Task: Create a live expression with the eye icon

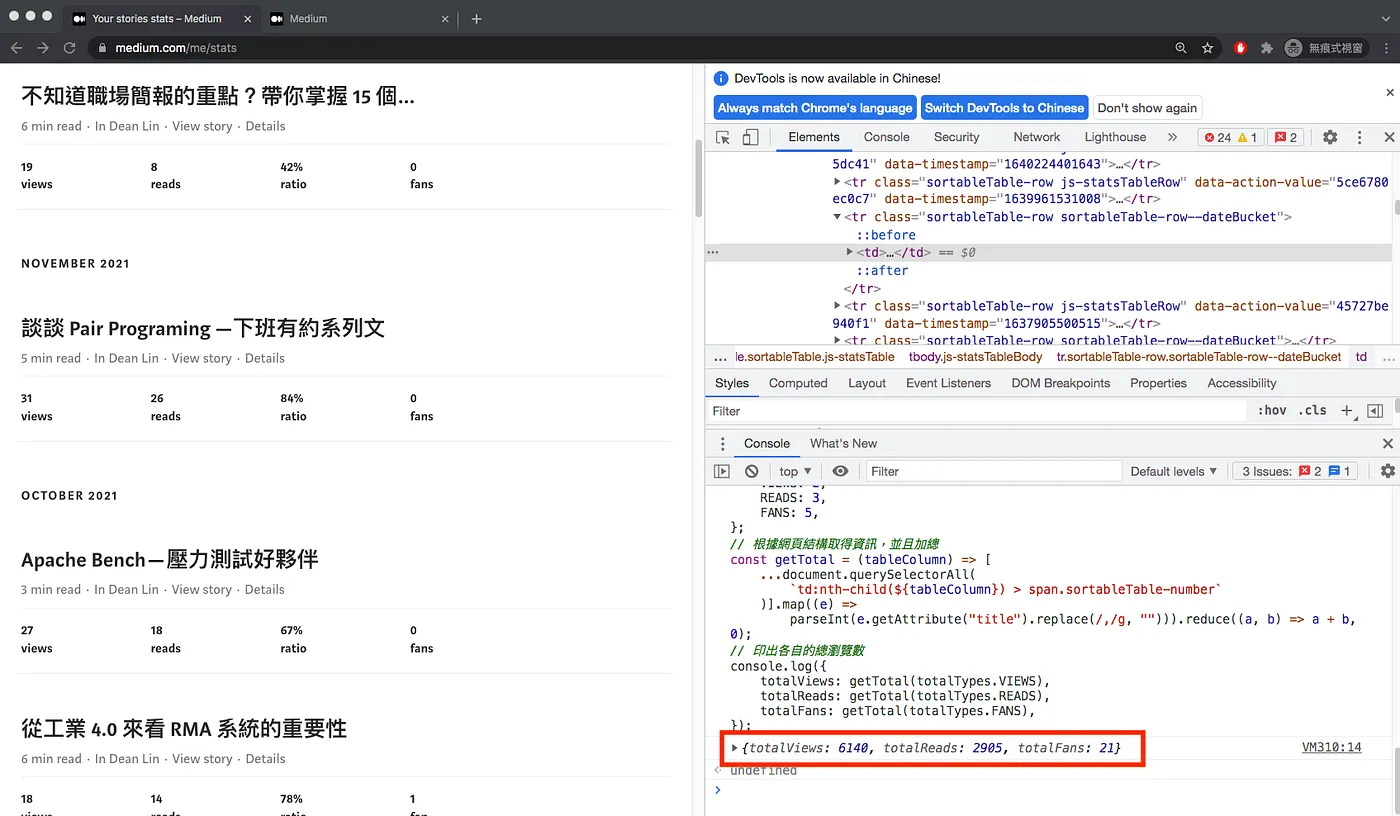Action: click(x=840, y=471)
